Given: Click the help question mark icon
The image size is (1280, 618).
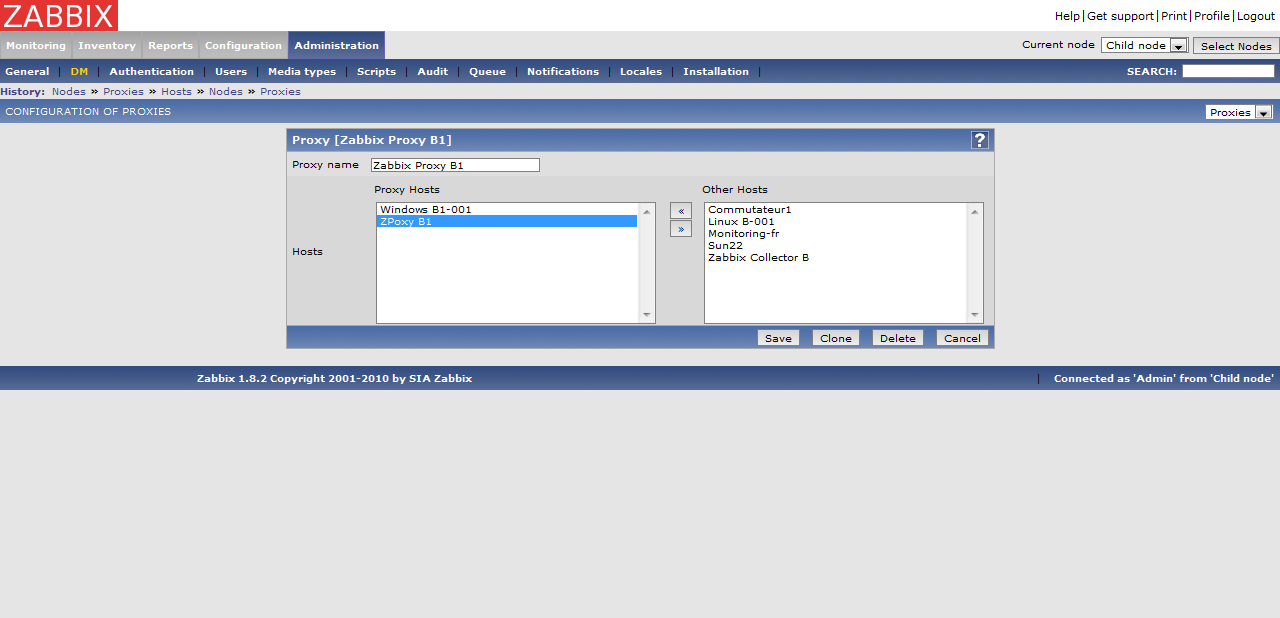Looking at the screenshot, I should pos(980,140).
